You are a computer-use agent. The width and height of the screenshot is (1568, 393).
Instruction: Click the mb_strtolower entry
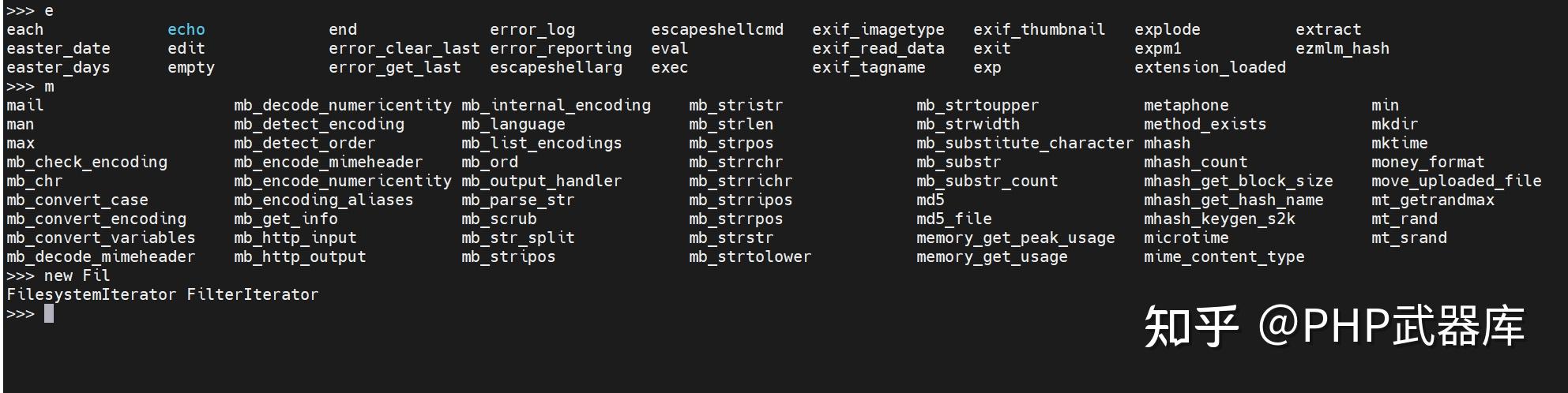tap(750, 257)
